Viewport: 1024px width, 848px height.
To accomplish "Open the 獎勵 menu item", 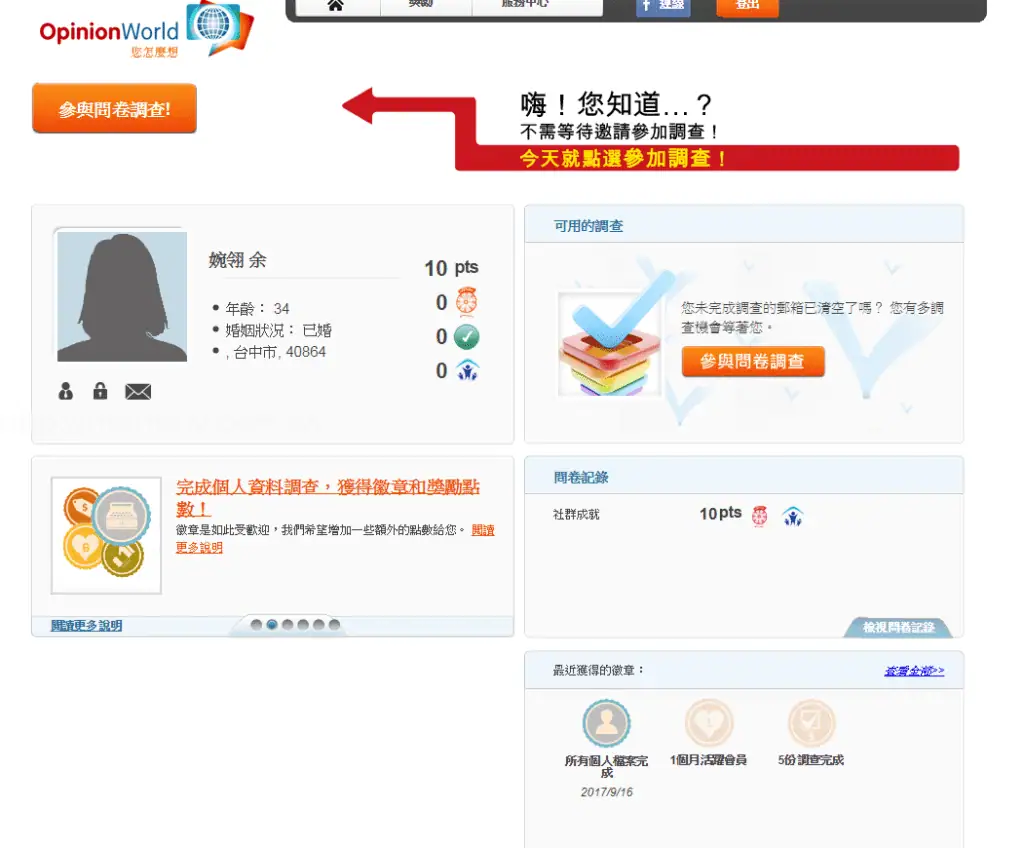I will pos(424,5).
